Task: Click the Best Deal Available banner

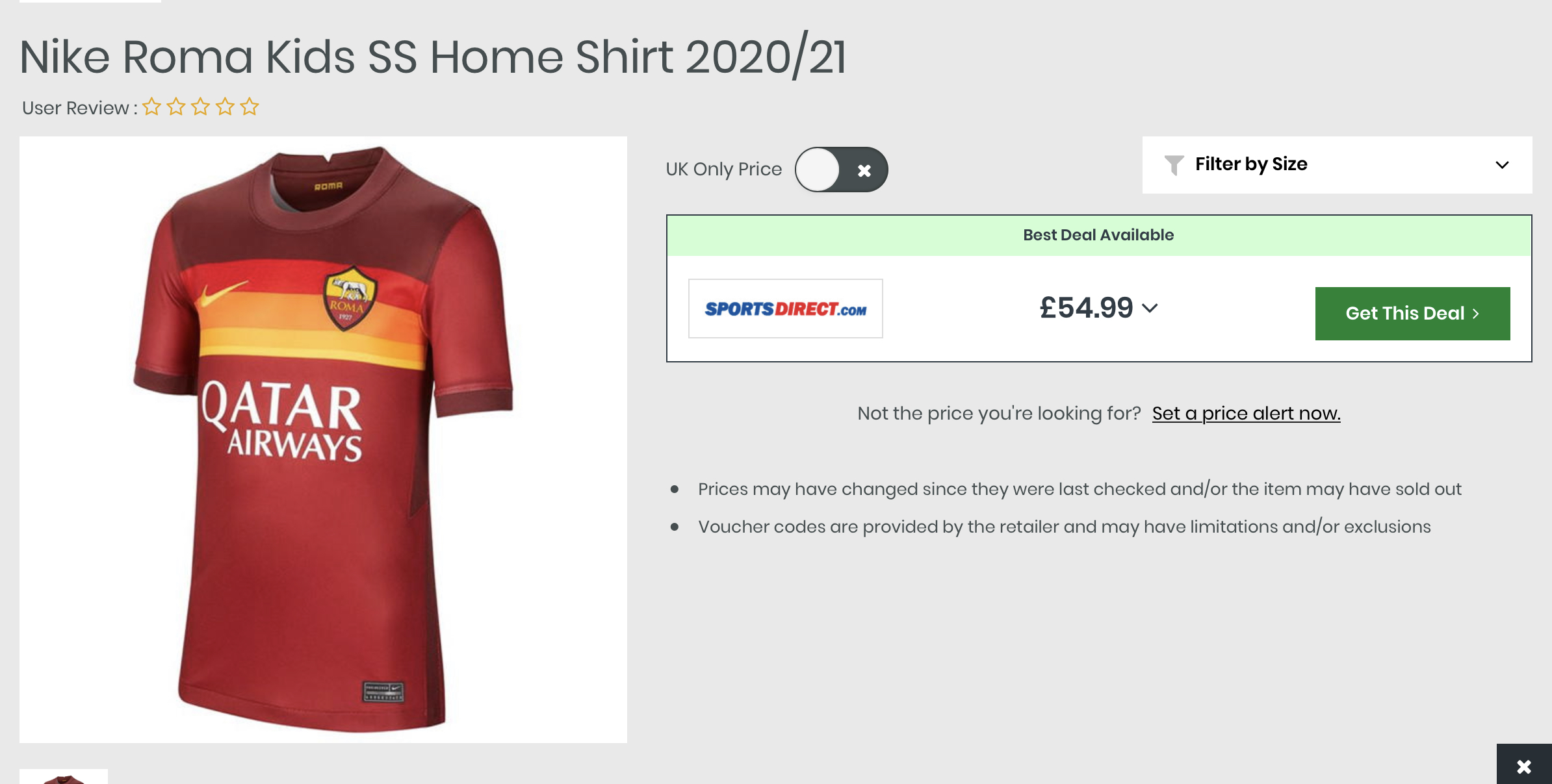Action: click(1098, 235)
